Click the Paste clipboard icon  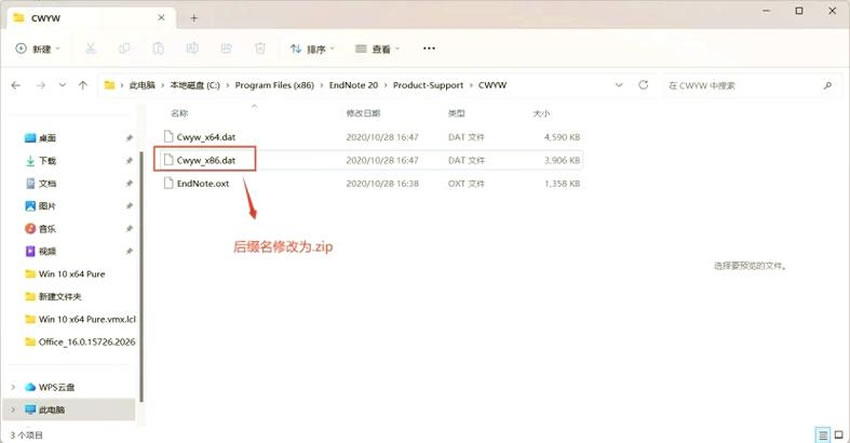click(x=158, y=49)
